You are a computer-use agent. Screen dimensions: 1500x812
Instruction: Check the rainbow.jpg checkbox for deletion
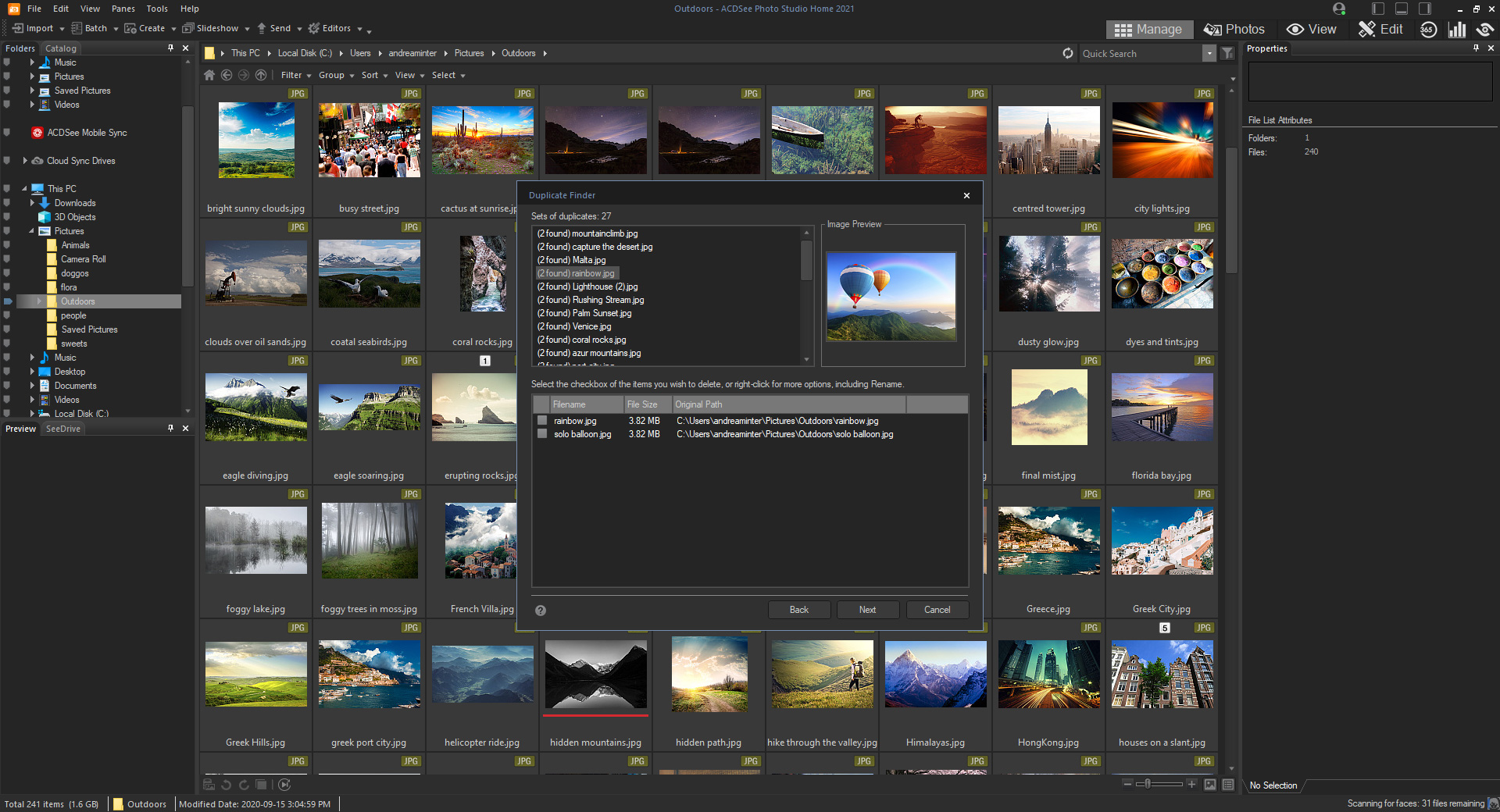point(542,420)
